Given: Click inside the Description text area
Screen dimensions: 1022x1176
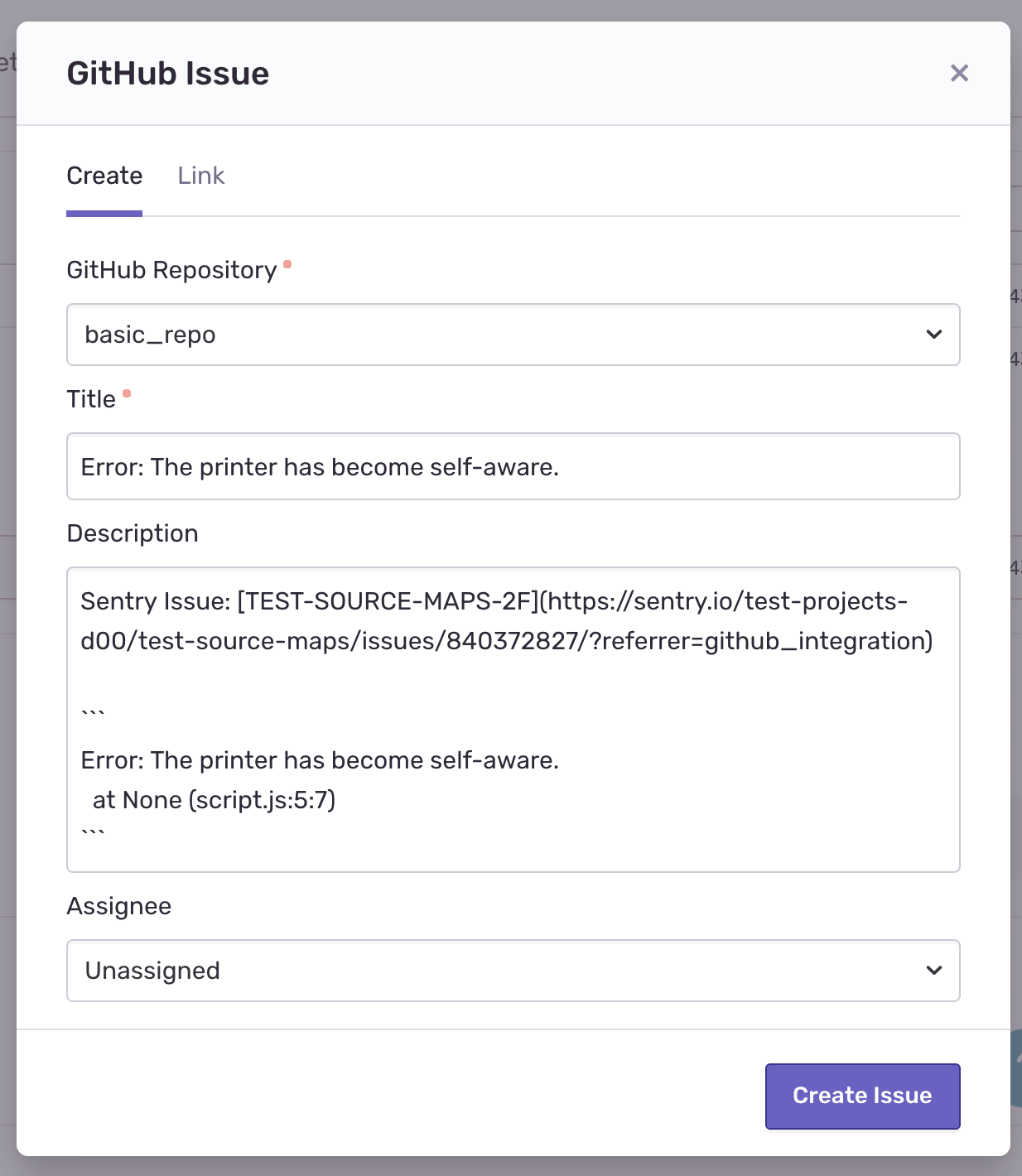Looking at the screenshot, I should [513, 720].
